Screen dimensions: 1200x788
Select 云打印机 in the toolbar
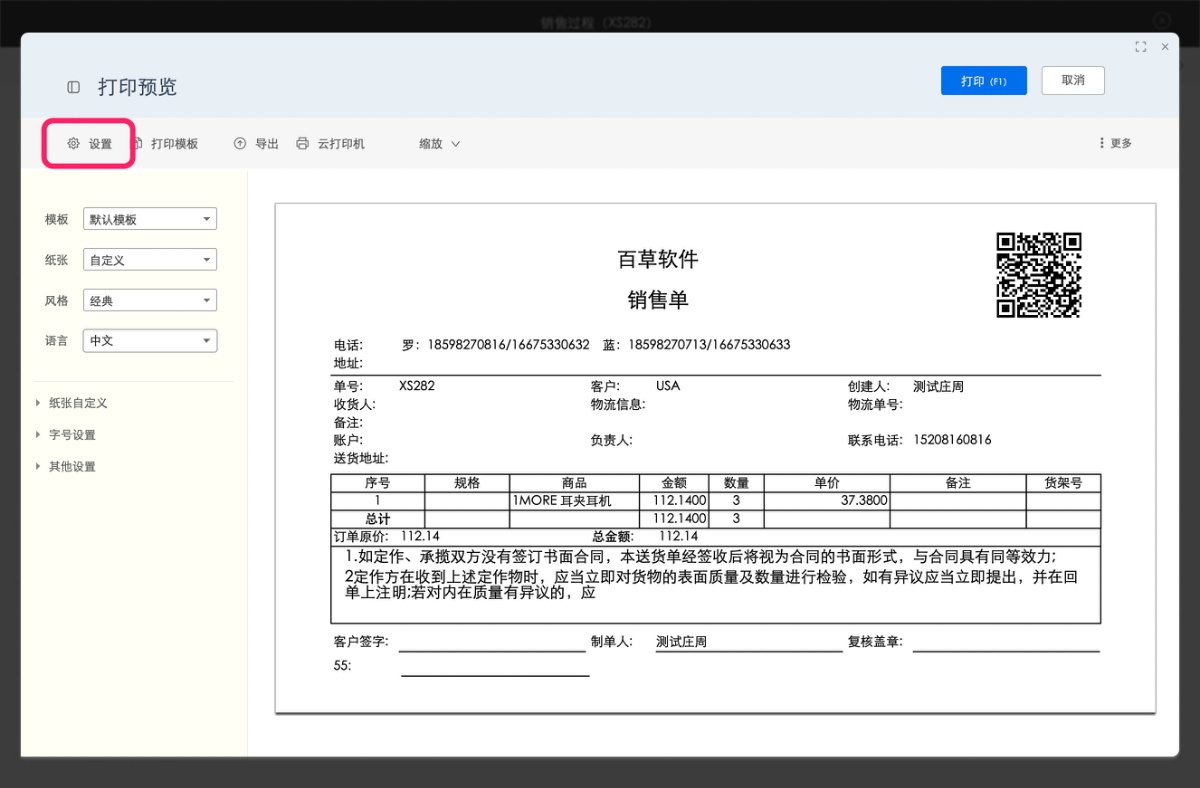[x=330, y=144]
